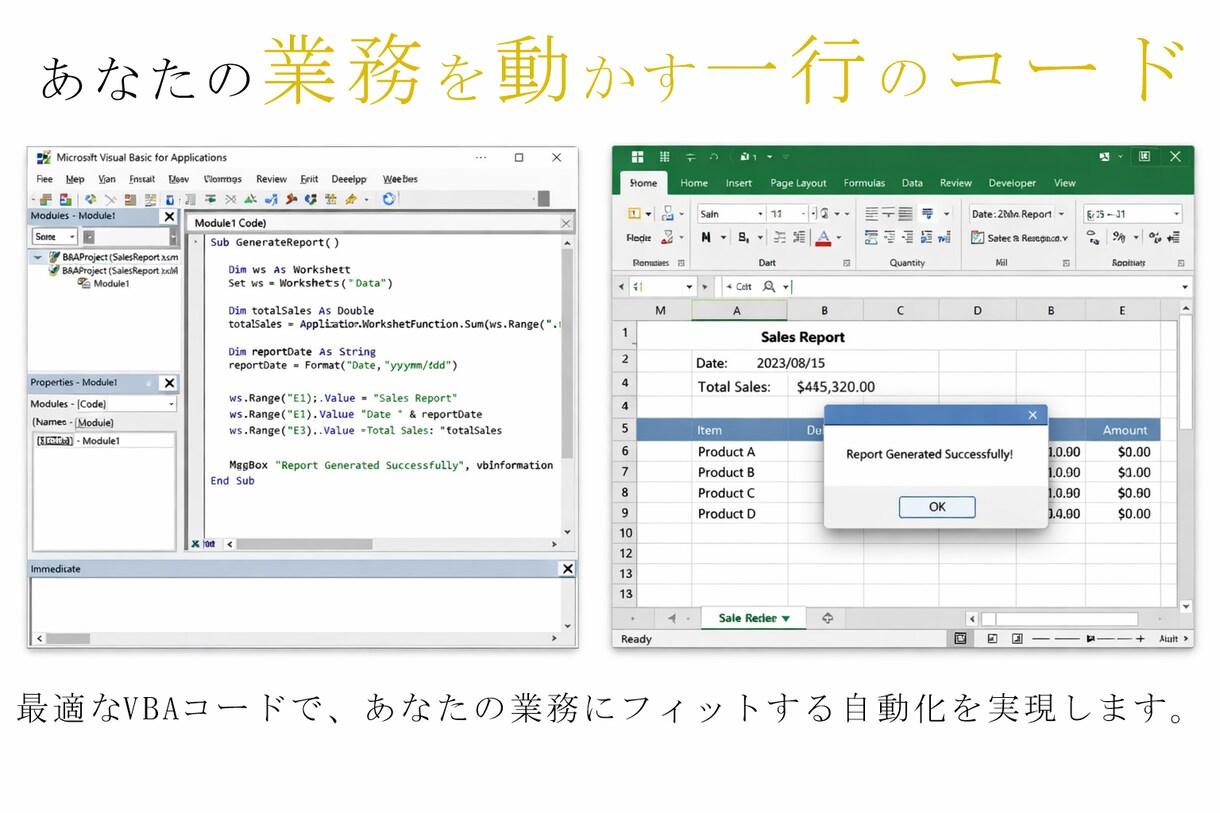Close the Properties - Module1 panel
Screen dimensions: 1220x813
169,382
